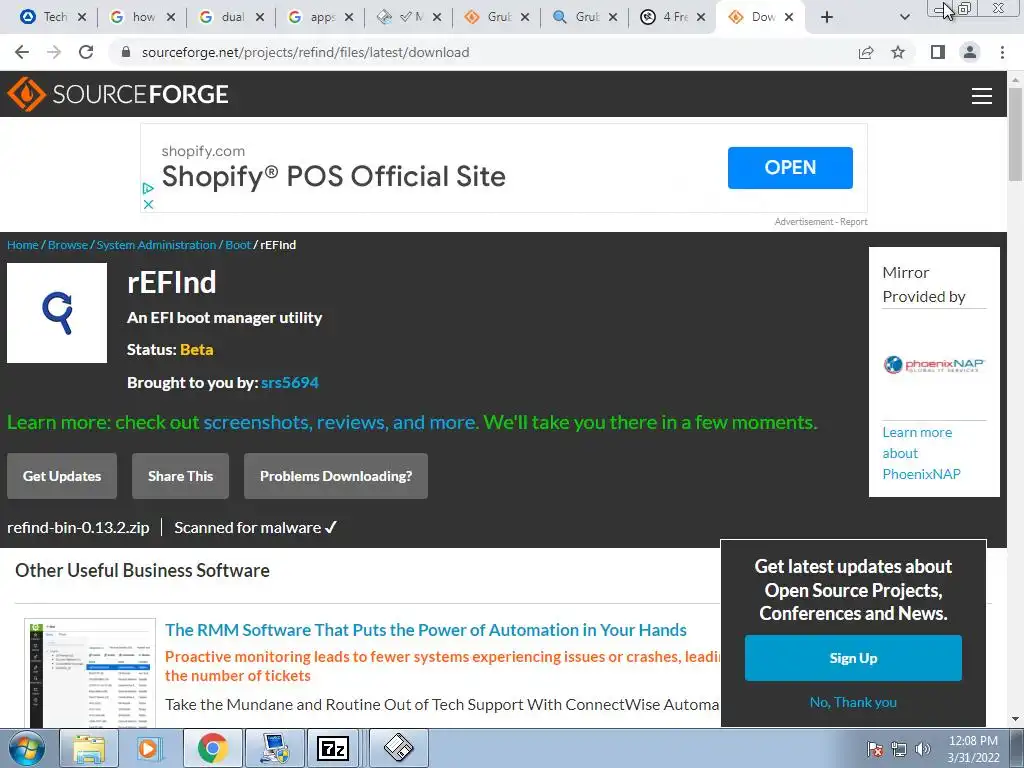1024x768 pixels.
Task: Click the Get Updates button
Action: click(62, 476)
